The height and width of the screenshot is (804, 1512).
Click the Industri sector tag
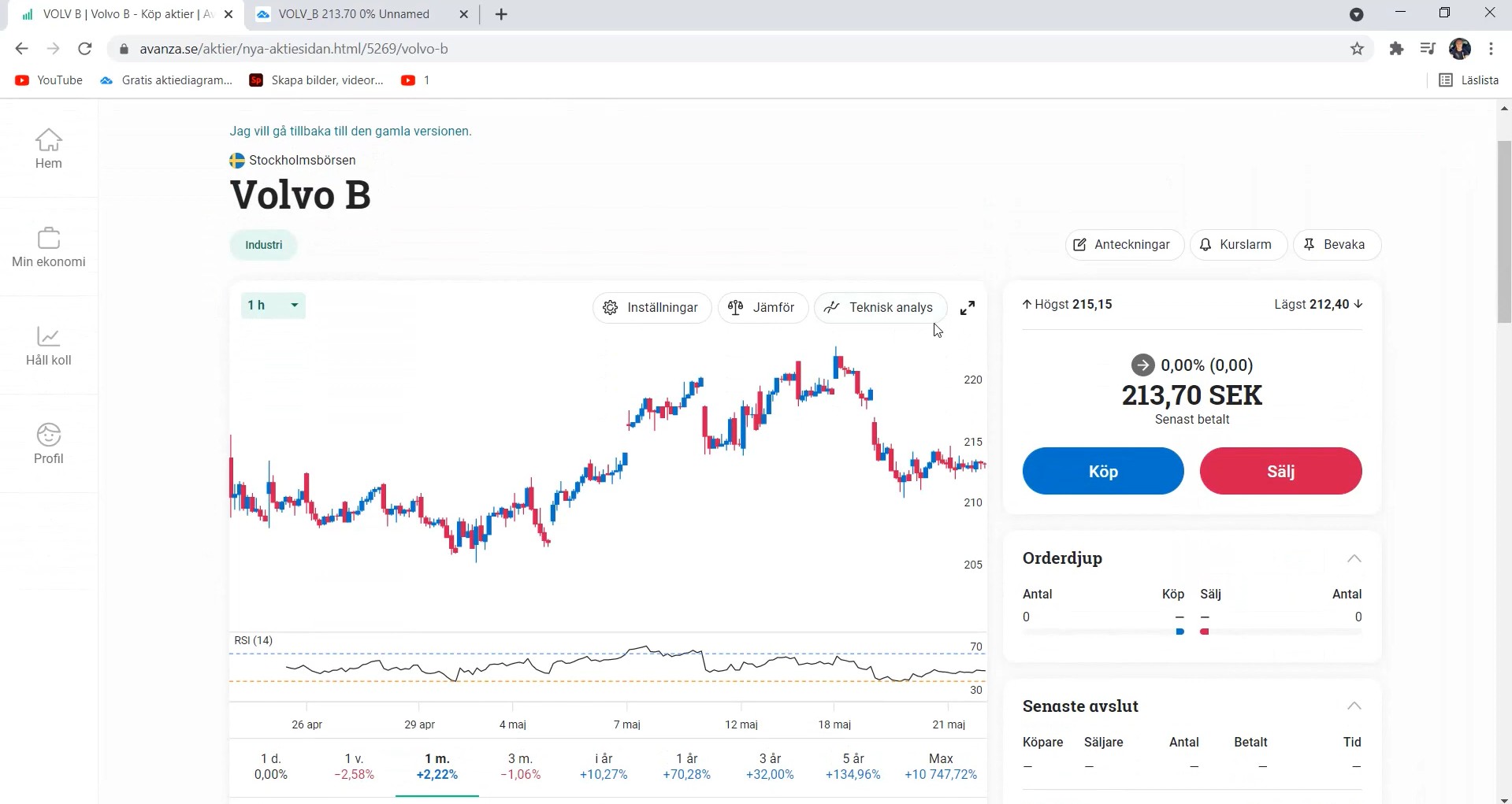[x=263, y=245]
